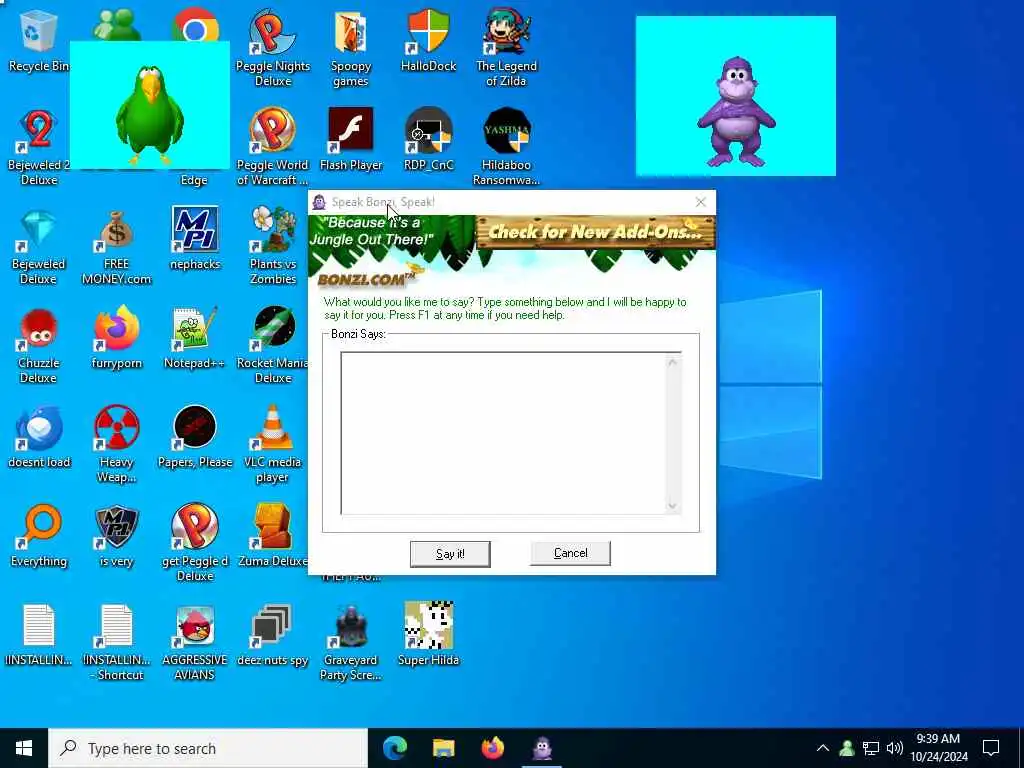This screenshot has height=768, width=1024.
Task: Open the Windows Start menu
Action: 24,748
